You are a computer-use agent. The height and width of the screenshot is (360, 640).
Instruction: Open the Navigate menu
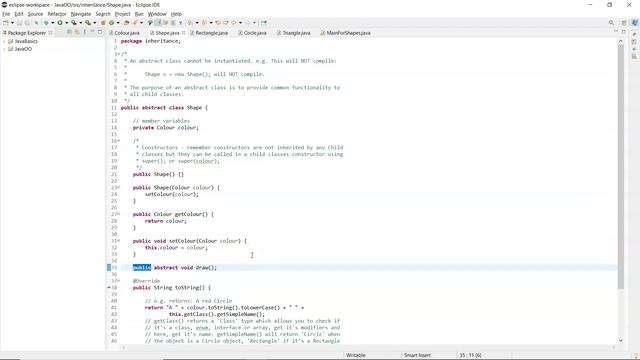point(81,14)
